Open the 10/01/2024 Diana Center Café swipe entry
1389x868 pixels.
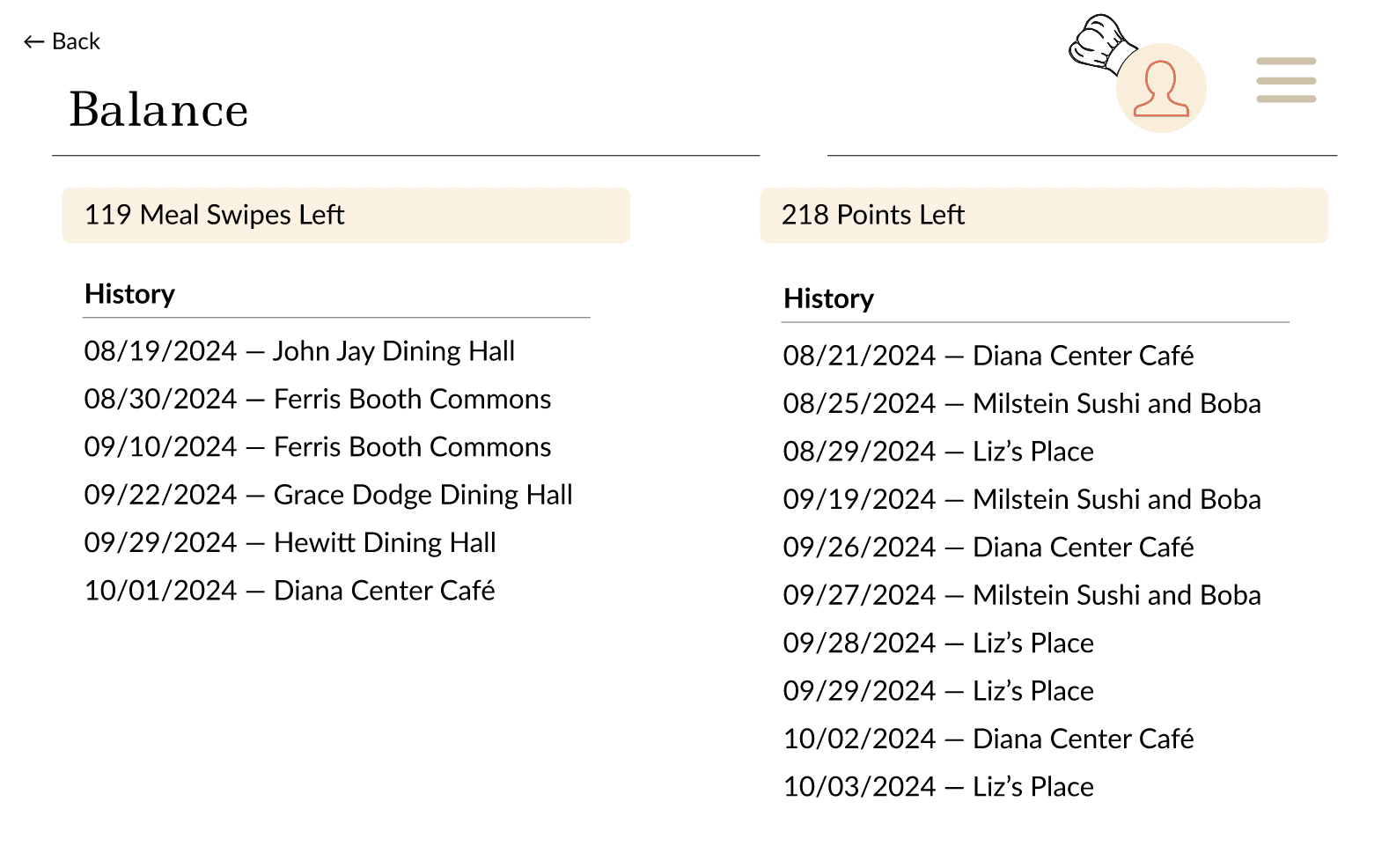click(290, 590)
